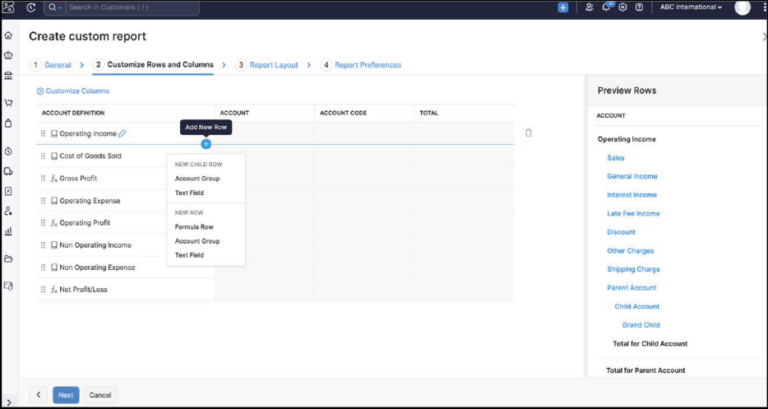Open the Home sidebar icon
Viewport: 768px width, 409px height.
point(8,35)
